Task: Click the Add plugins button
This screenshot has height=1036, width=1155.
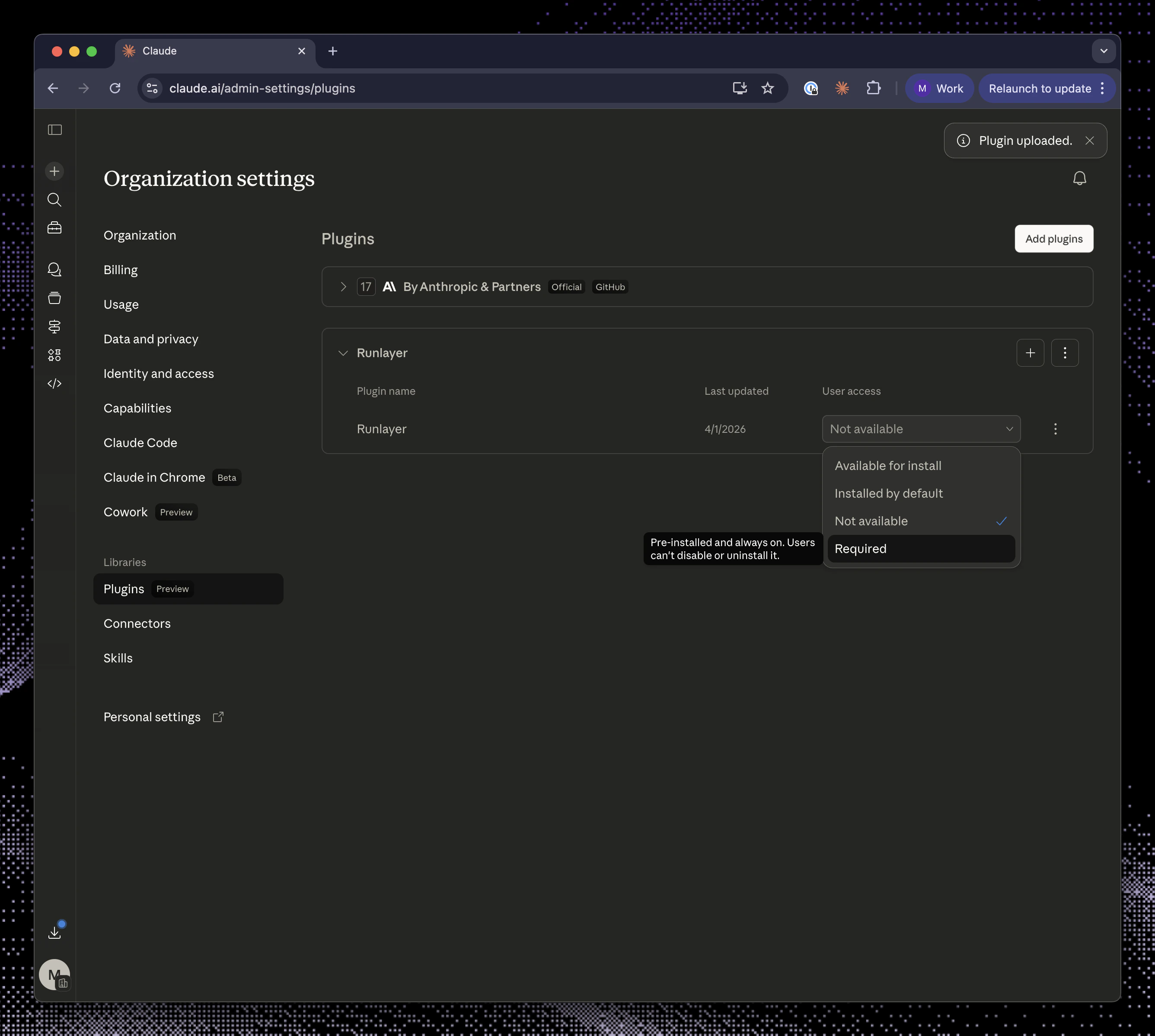Action: pyautogui.click(x=1053, y=239)
